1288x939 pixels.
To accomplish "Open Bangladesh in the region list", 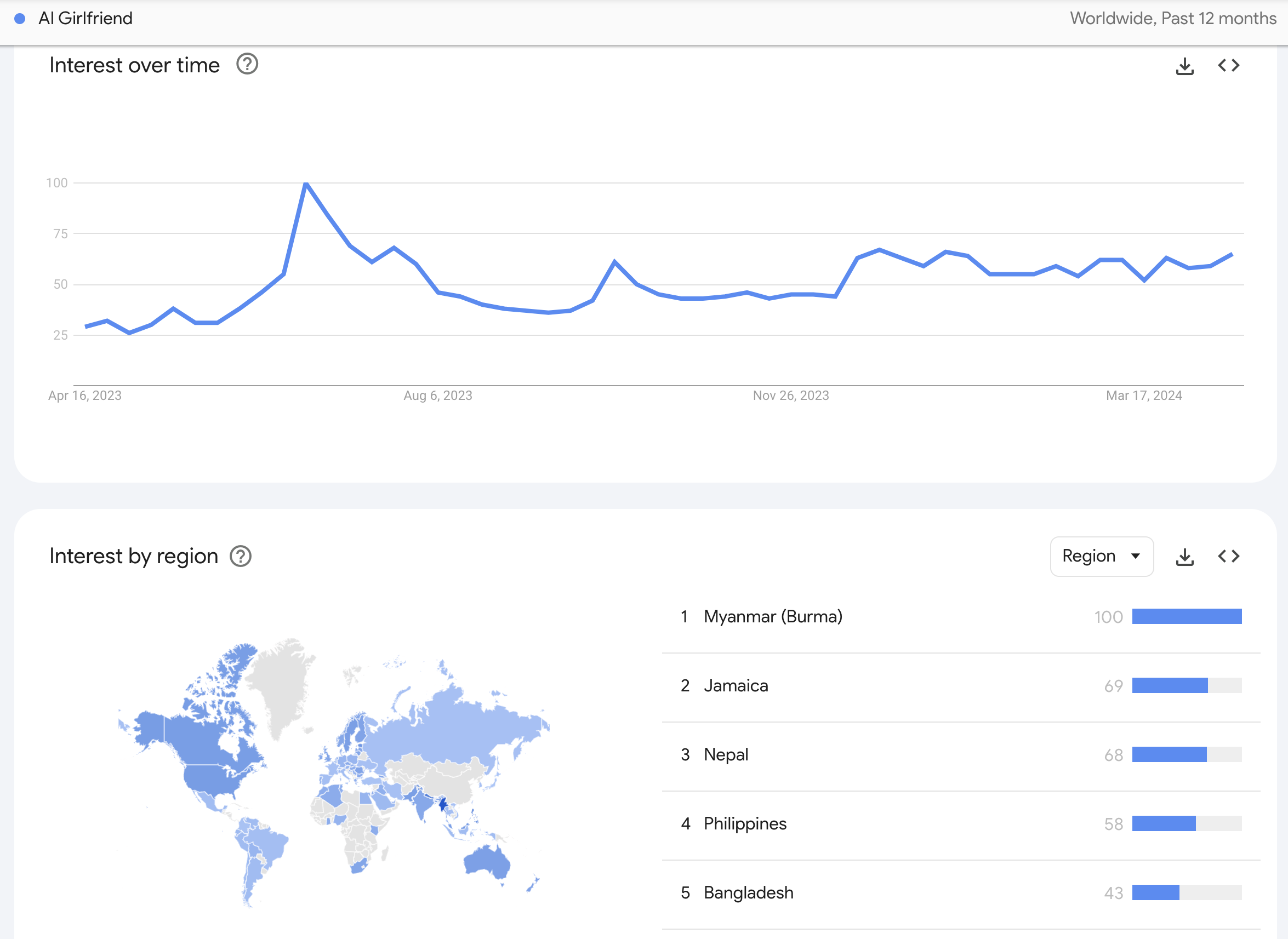I will (748, 892).
